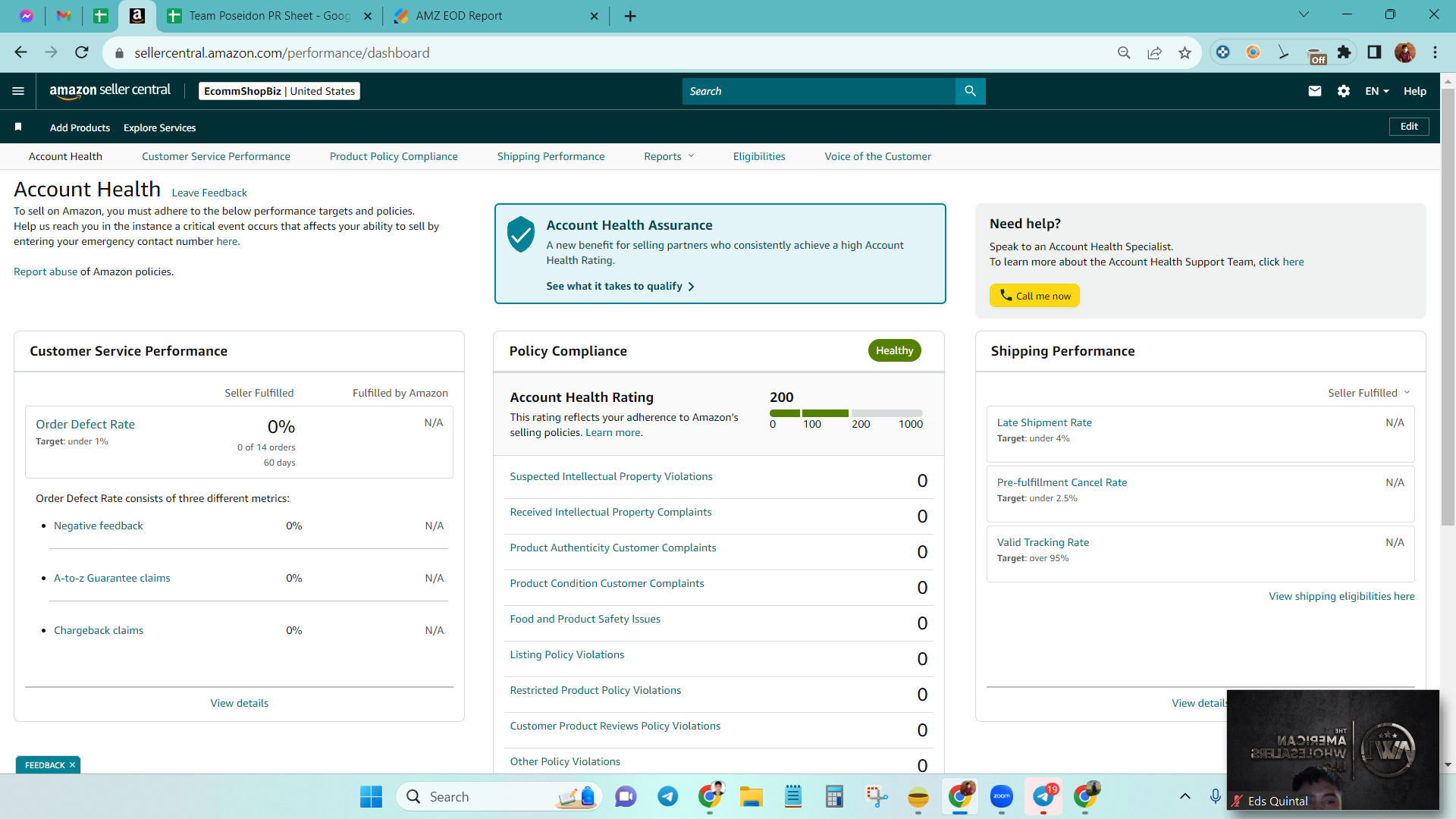Open the EN language dropdown
The image size is (1456, 819).
coord(1377,91)
